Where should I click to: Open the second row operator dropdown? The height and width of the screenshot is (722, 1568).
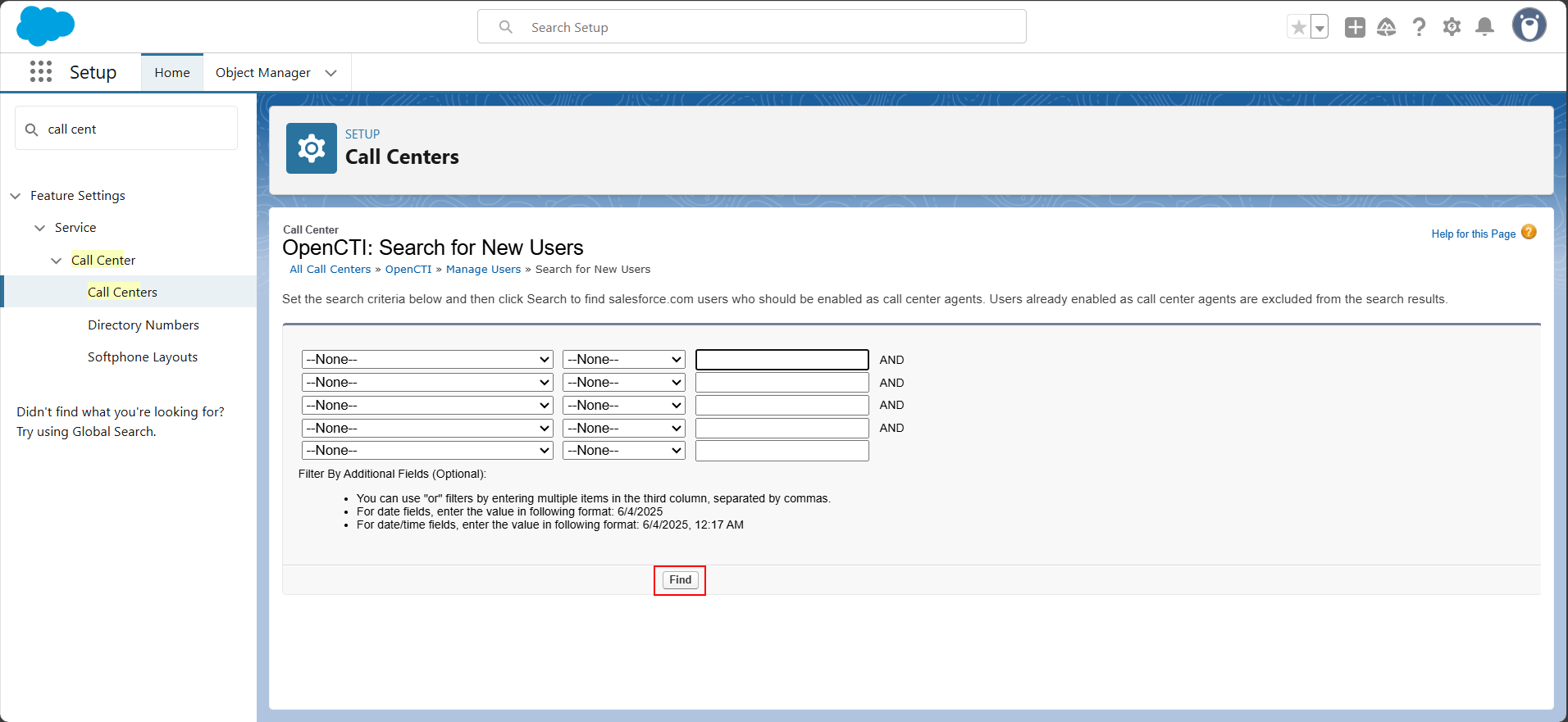coord(624,383)
